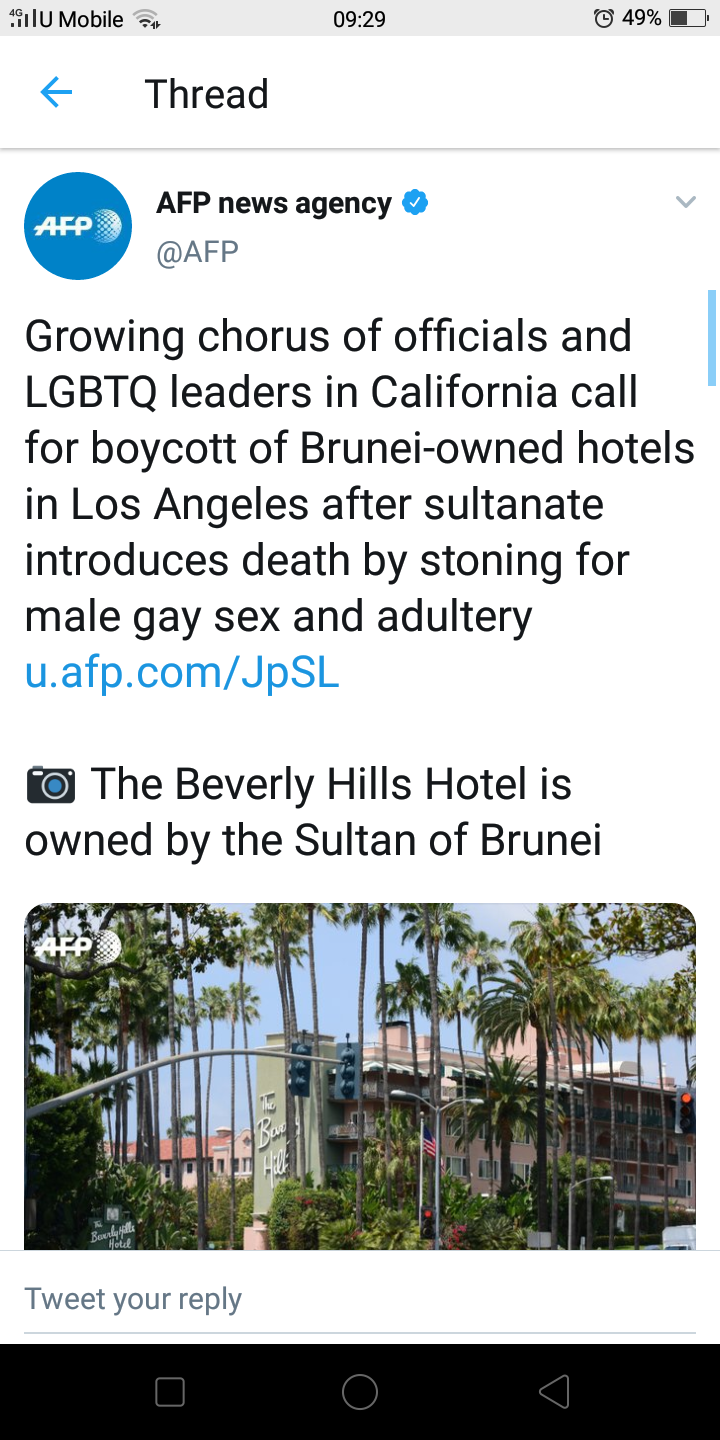Tap the battery indicator in status bar
Viewport: 720px width, 1440px height.
tap(687, 18)
